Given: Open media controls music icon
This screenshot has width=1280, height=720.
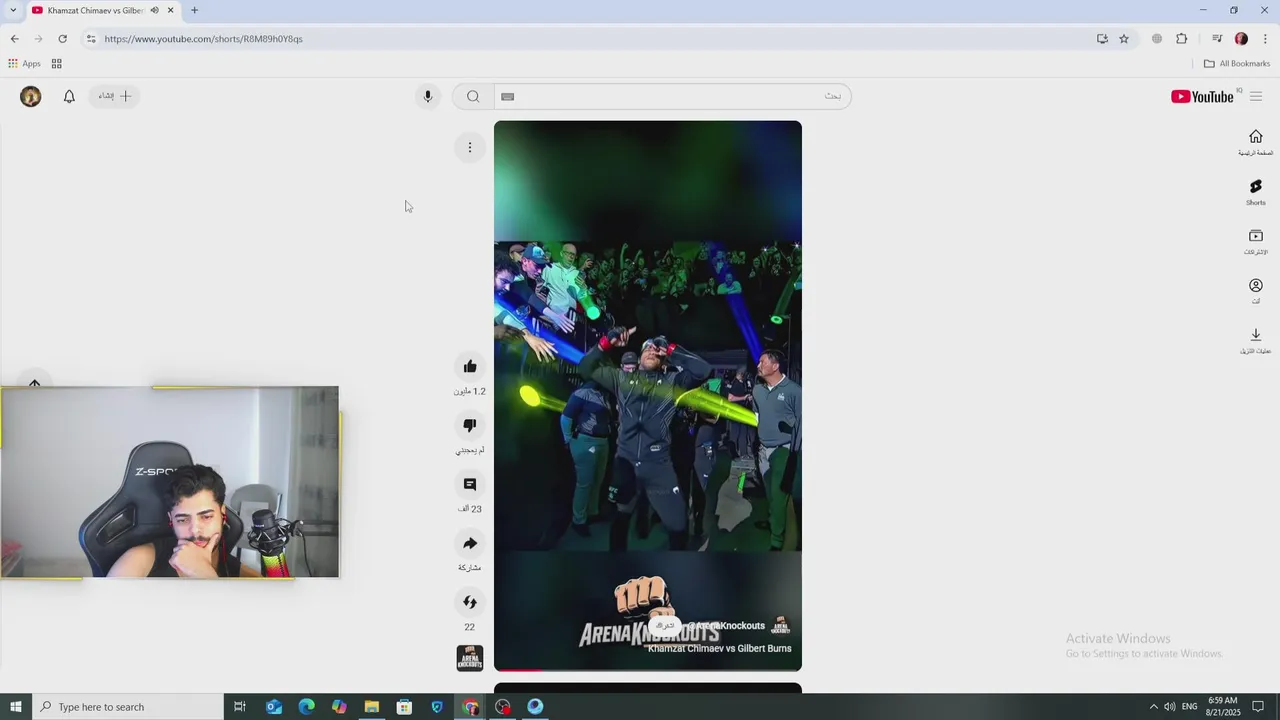Looking at the screenshot, I should pos(1217,39).
